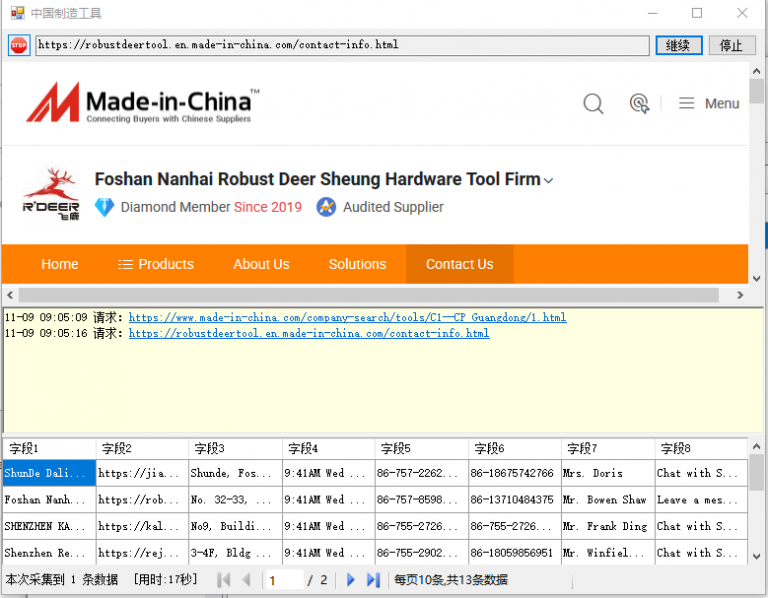Click the app icon in title bar
Screen dimensions: 768x598
tap(18, 13)
